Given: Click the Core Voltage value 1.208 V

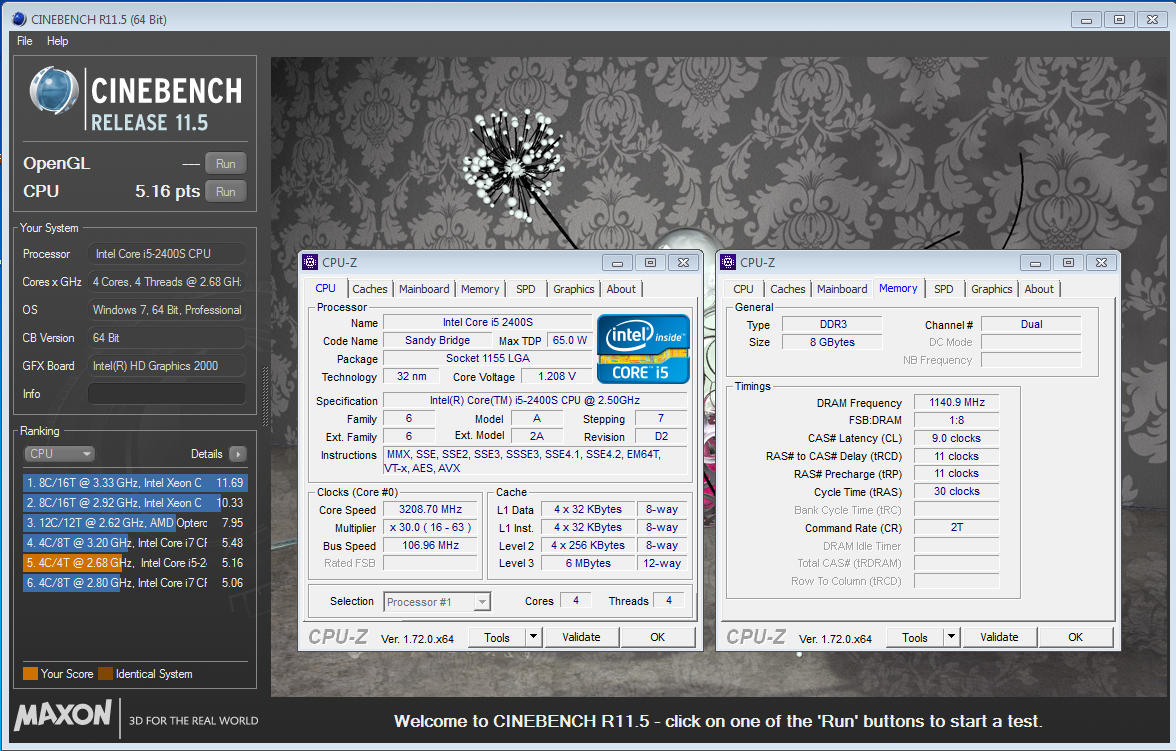Looking at the screenshot, I should tap(556, 377).
